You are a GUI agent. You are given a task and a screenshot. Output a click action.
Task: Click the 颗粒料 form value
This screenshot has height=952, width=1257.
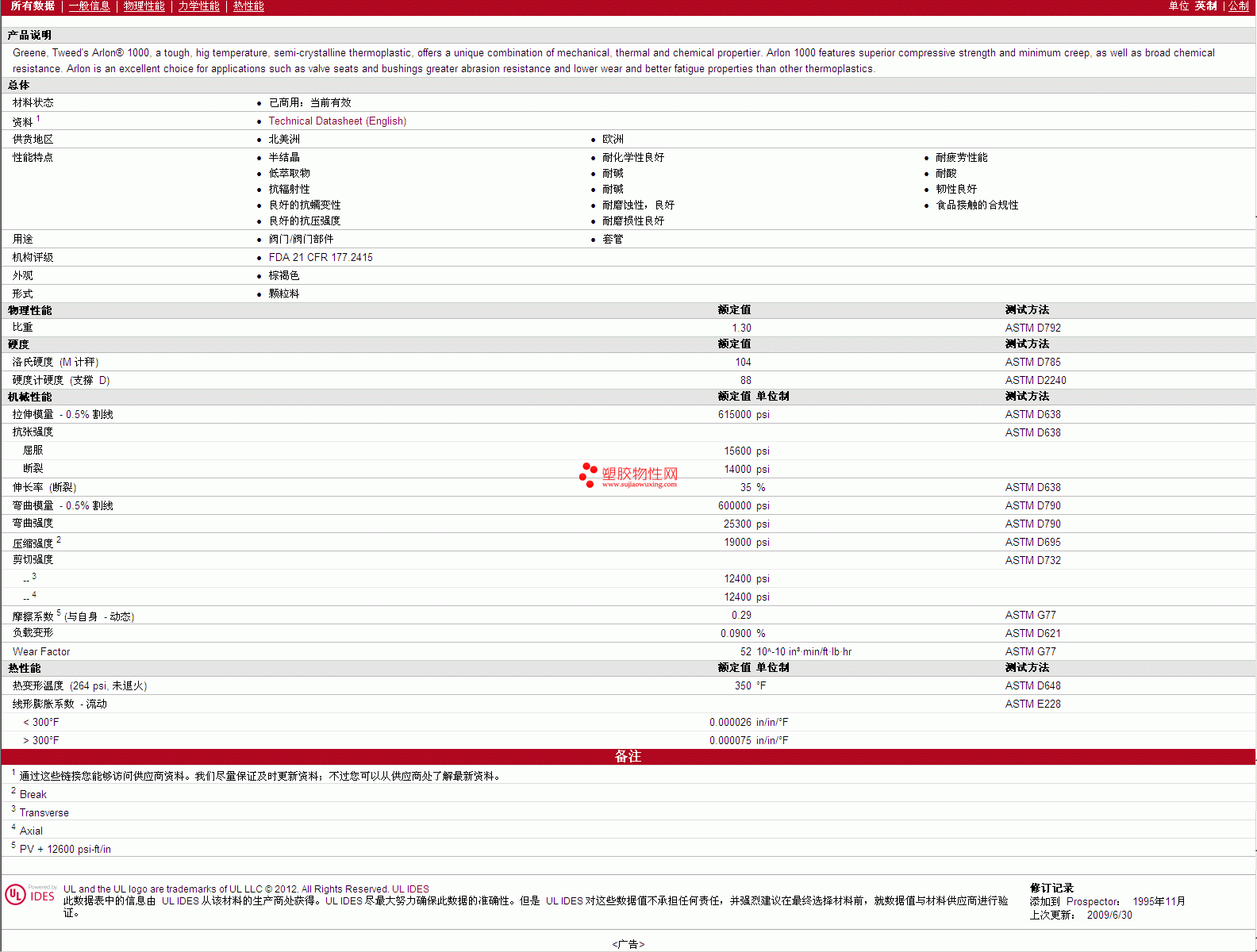coord(283,294)
